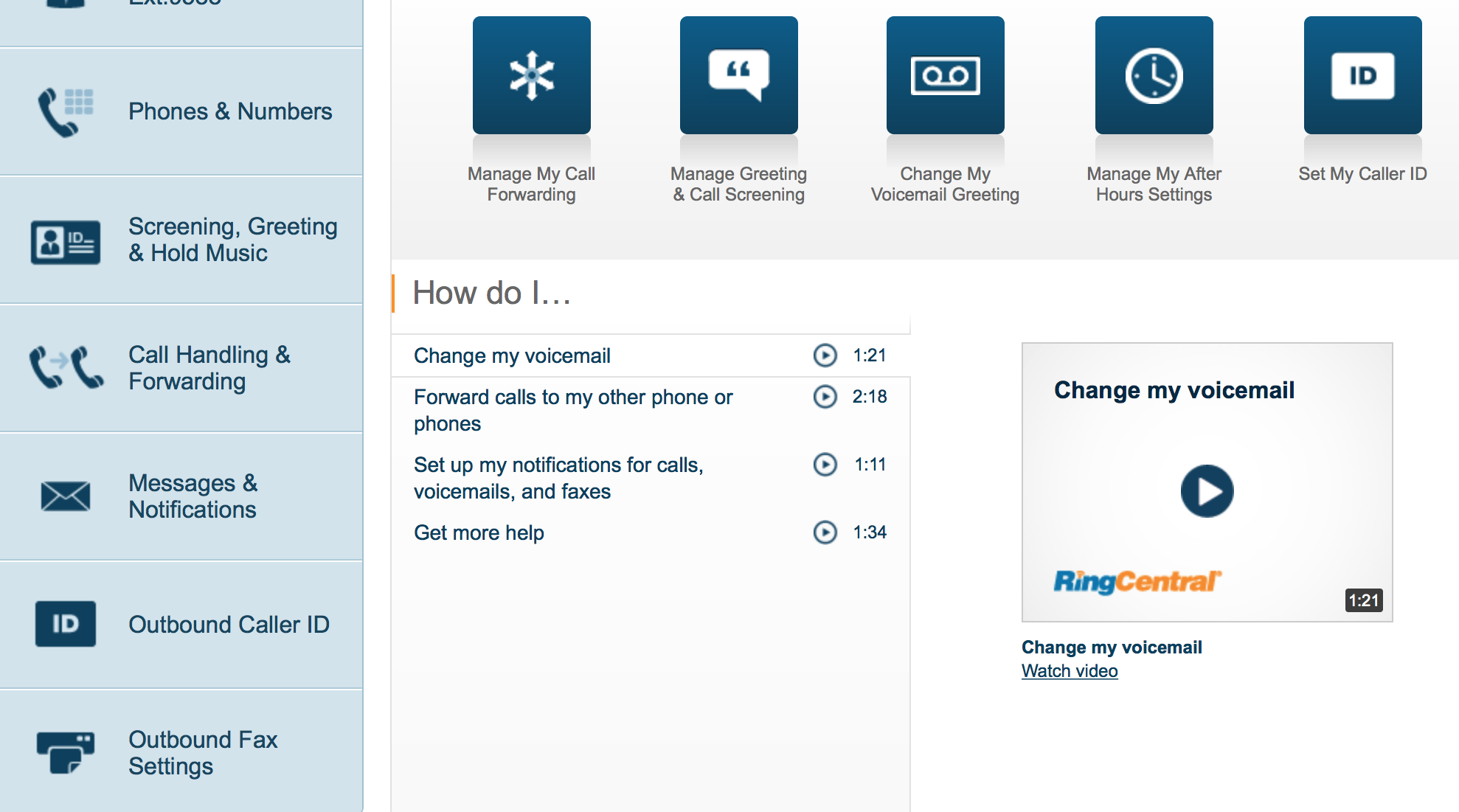Click the Messages & Notifications envelope icon

click(x=65, y=496)
